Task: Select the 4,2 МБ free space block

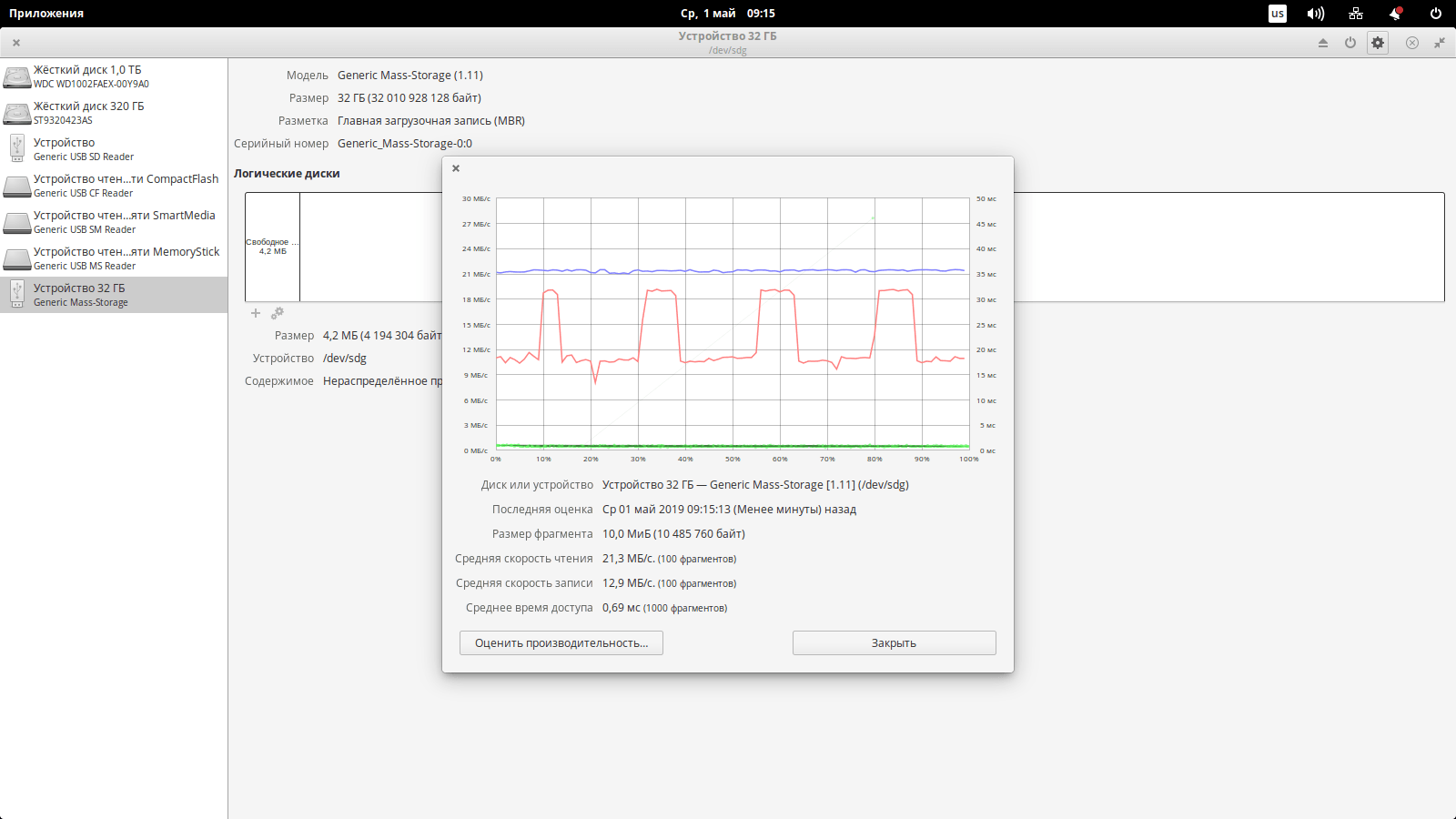Action: pyautogui.click(x=272, y=247)
